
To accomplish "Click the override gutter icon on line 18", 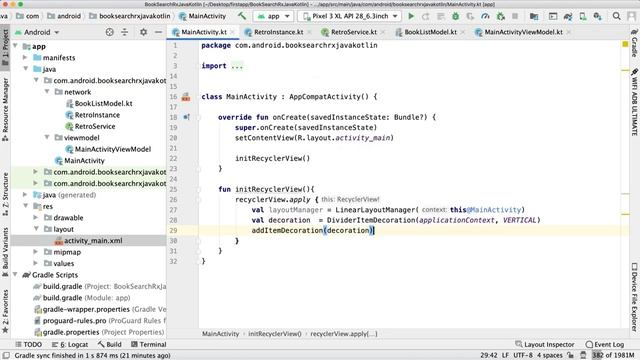I will pyautogui.click(x=186, y=117).
